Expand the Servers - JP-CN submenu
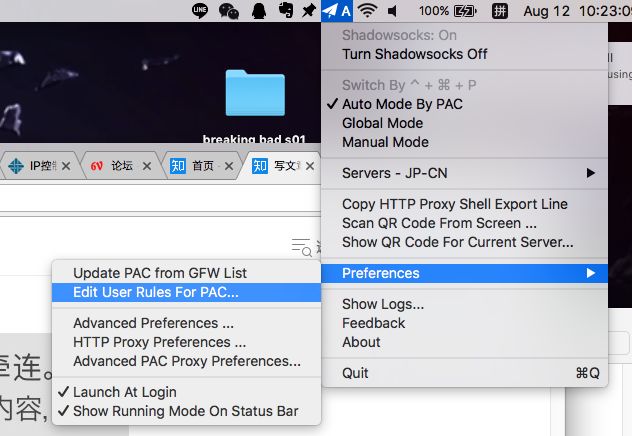The height and width of the screenshot is (436, 632). (x=464, y=173)
